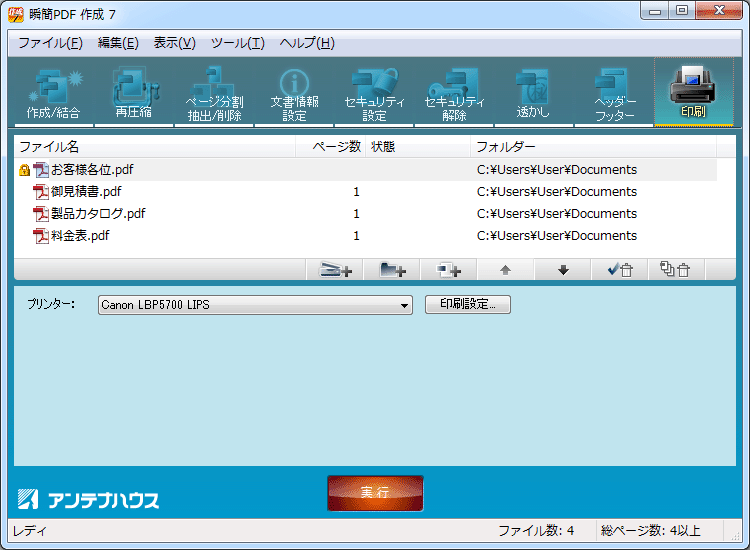Open the 透かし watermark tool
Viewport: 750px width, 550px height.
(x=533, y=94)
